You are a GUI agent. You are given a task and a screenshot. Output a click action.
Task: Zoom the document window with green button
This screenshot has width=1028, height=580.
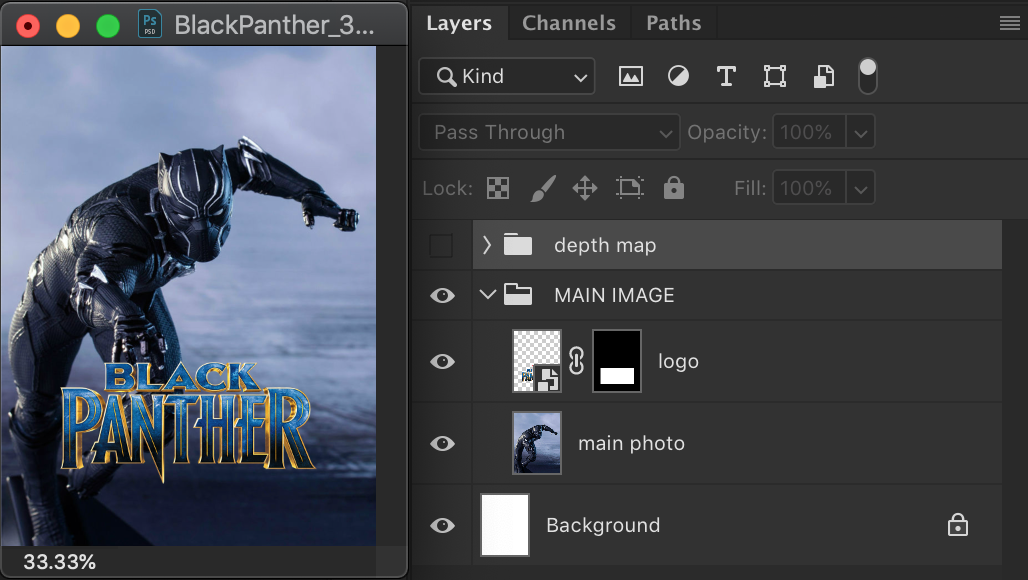(108, 26)
